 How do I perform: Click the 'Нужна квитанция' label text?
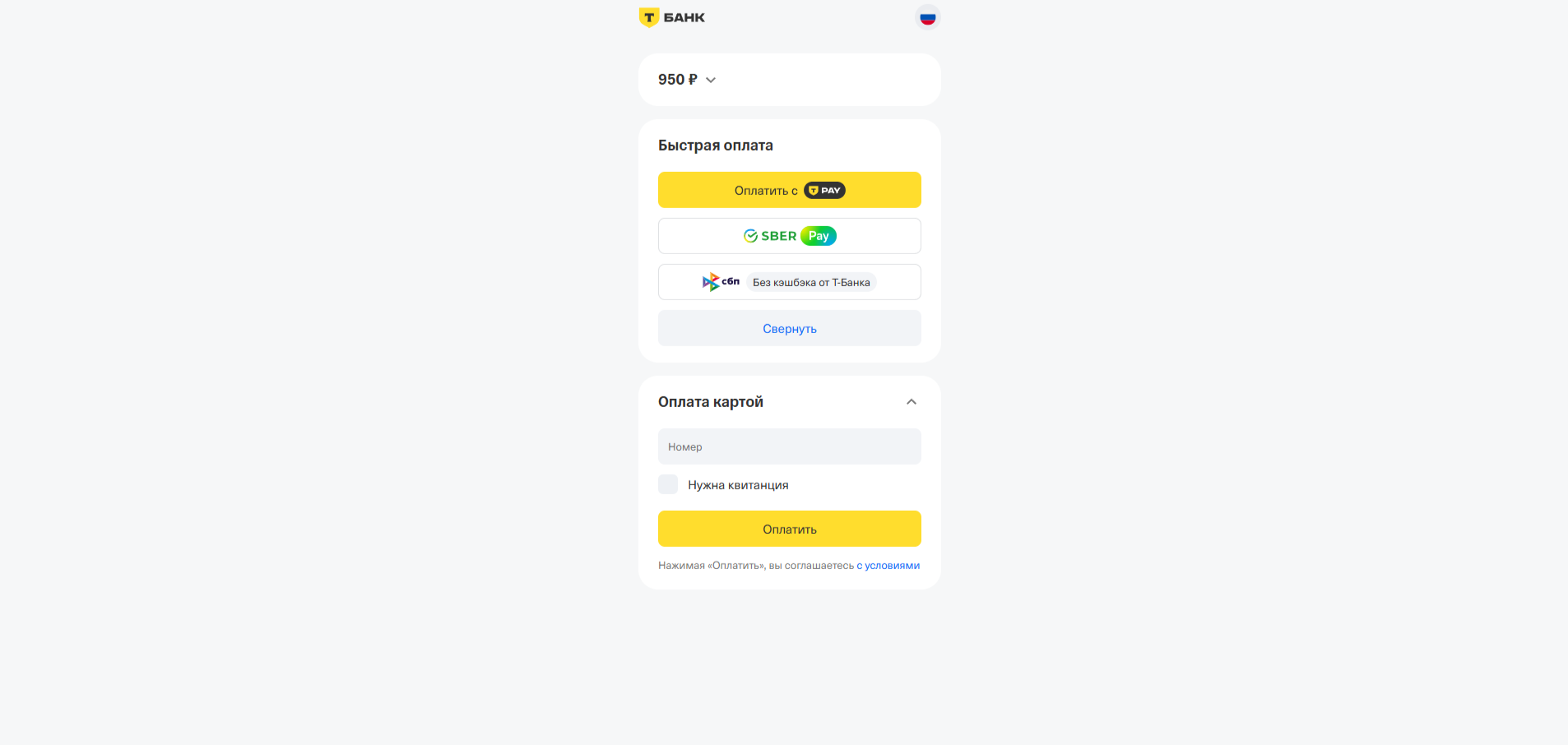coord(738,485)
